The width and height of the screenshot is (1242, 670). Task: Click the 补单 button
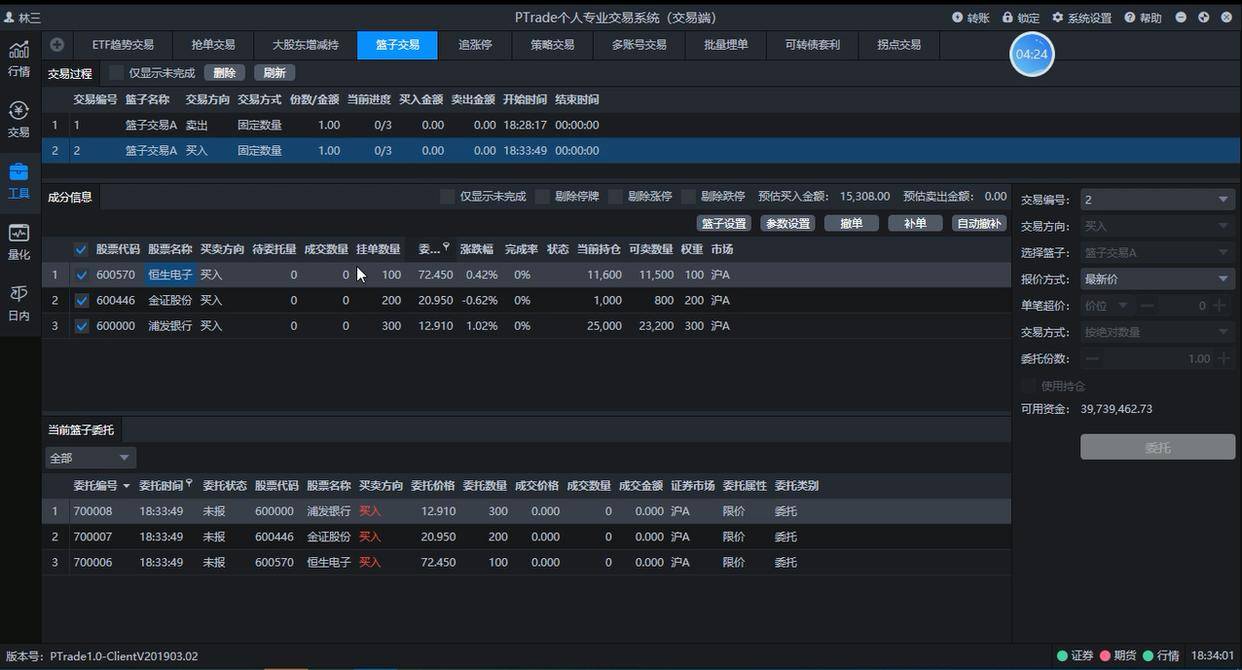(x=915, y=224)
